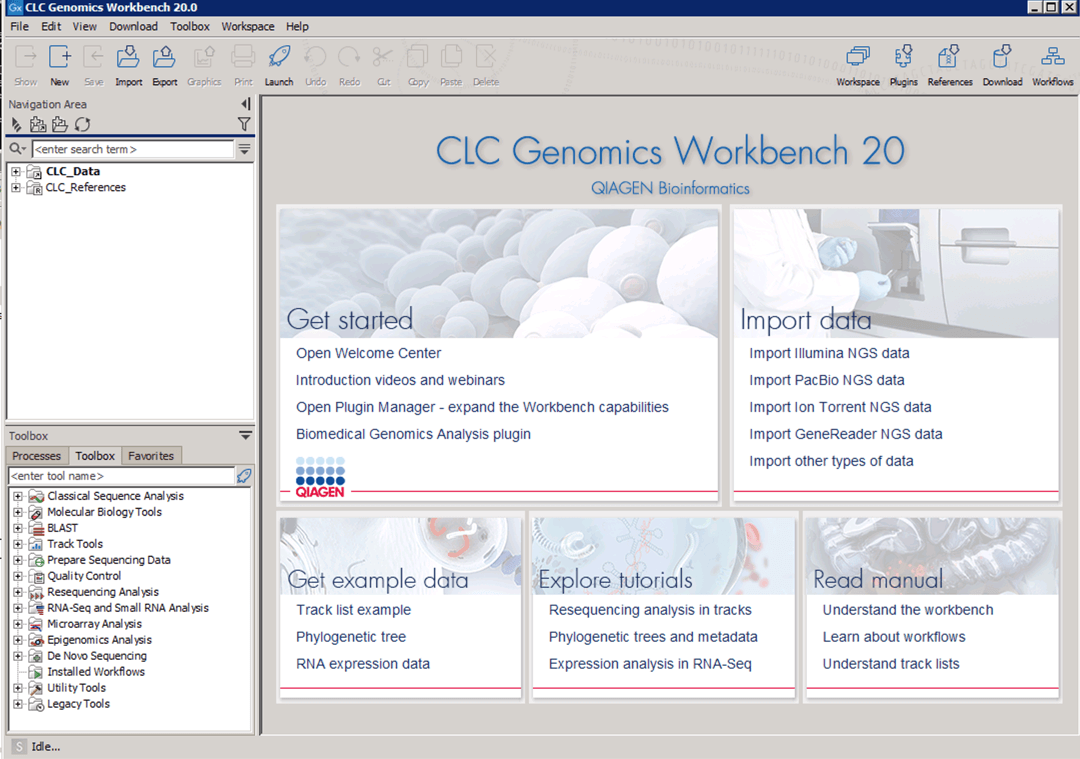Image resolution: width=1080 pixels, height=759 pixels.
Task: Expand the BLAST toolbox category
Action: [x=17, y=527]
